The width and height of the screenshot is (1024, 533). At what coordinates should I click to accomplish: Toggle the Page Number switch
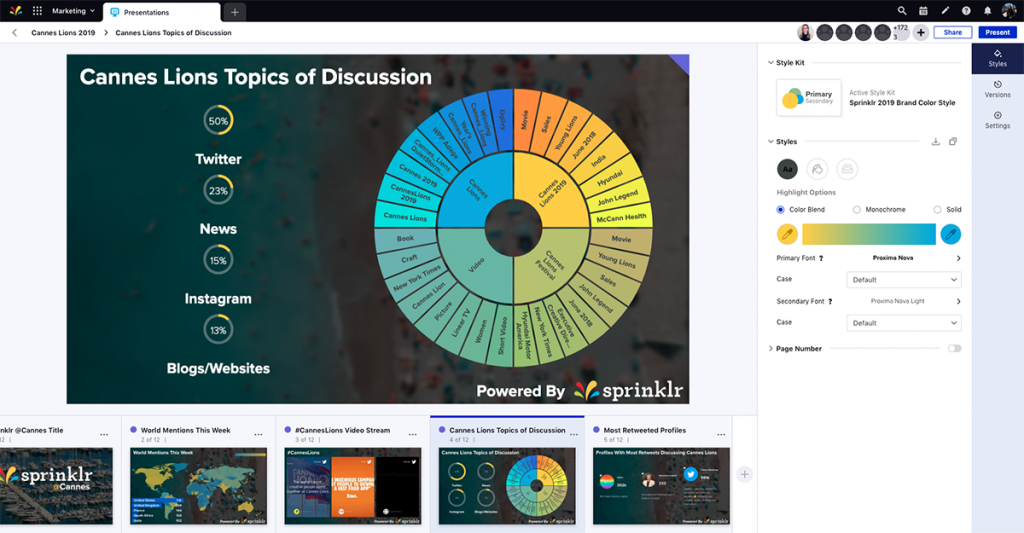pos(954,349)
